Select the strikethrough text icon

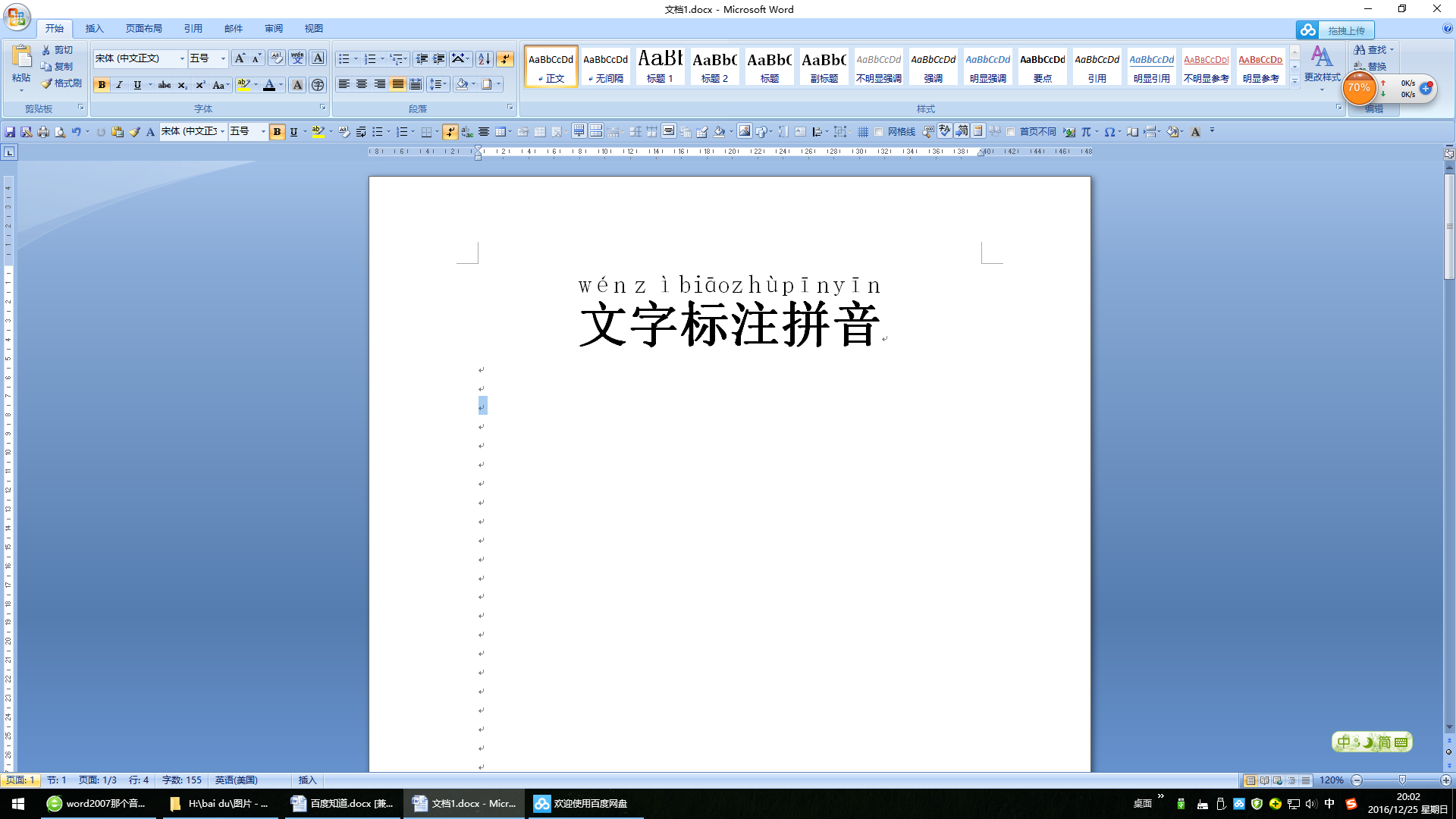(165, 85)
